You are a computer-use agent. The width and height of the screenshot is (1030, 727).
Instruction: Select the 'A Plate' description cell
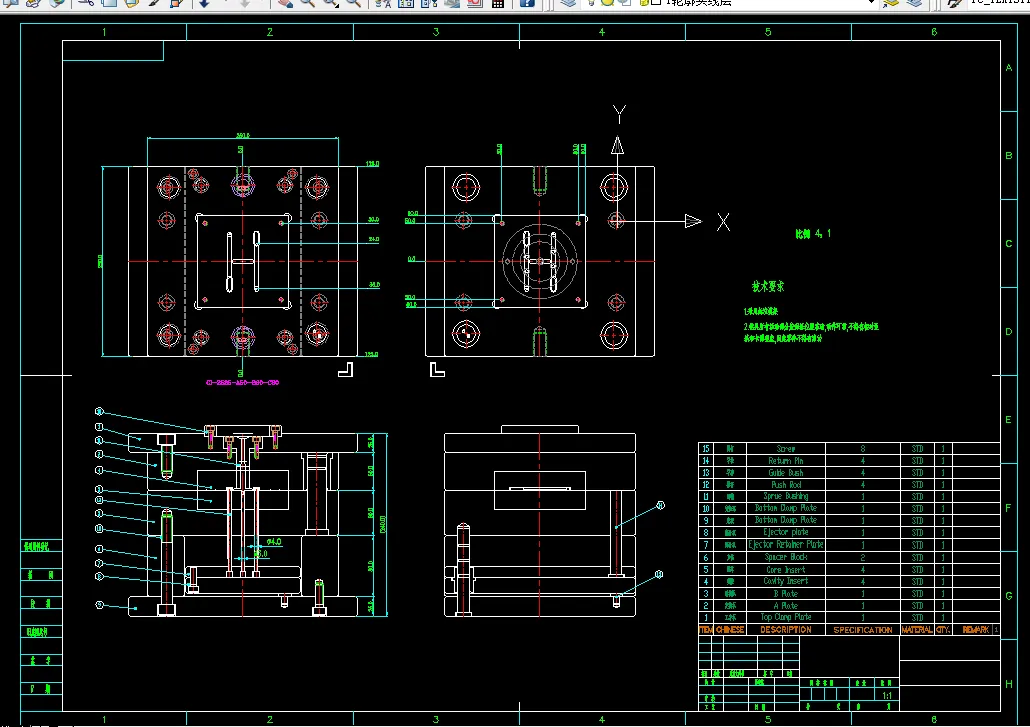click(786, 606)
